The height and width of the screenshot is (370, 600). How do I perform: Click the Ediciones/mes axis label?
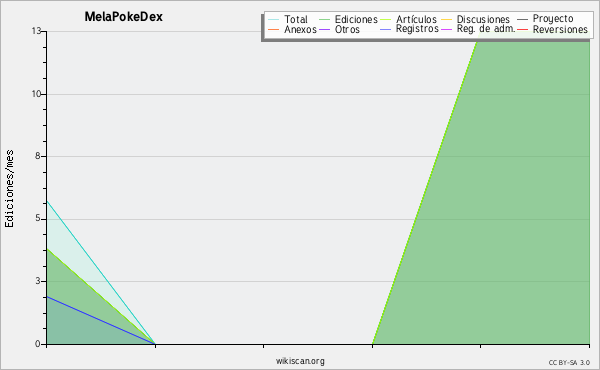tap(9, 189)
